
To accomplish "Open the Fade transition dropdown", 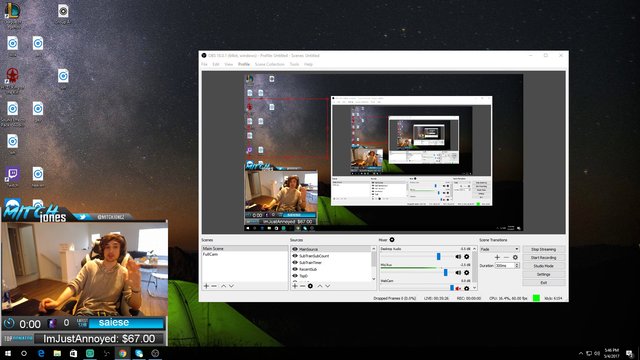I will coord(500,249).
